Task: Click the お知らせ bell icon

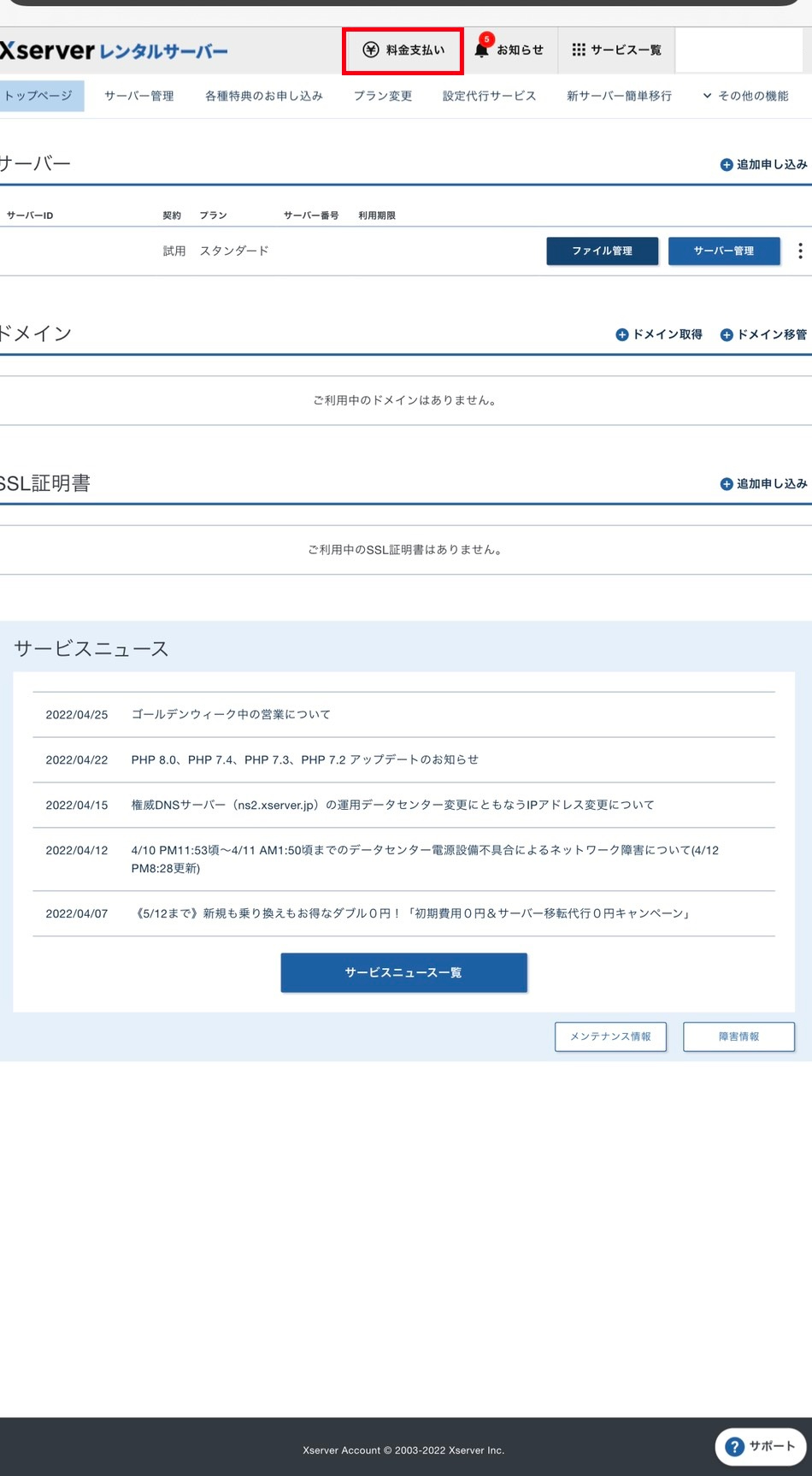Action: [x=481, y=50]
